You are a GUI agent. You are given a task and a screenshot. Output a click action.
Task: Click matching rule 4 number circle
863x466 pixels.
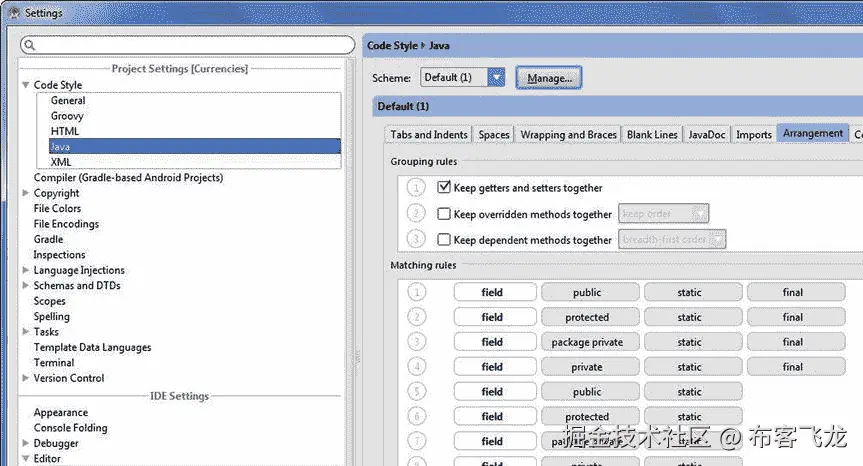(417, 366)
